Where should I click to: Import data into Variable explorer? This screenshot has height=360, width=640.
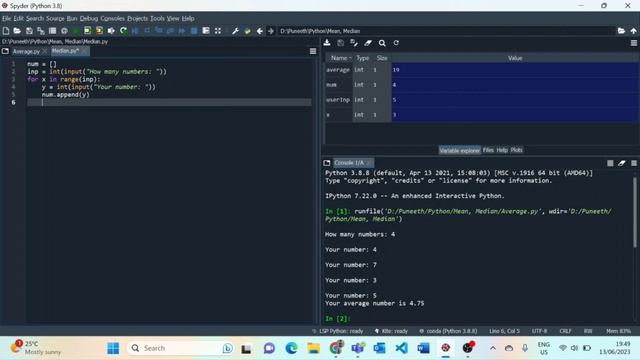(327, 42)
